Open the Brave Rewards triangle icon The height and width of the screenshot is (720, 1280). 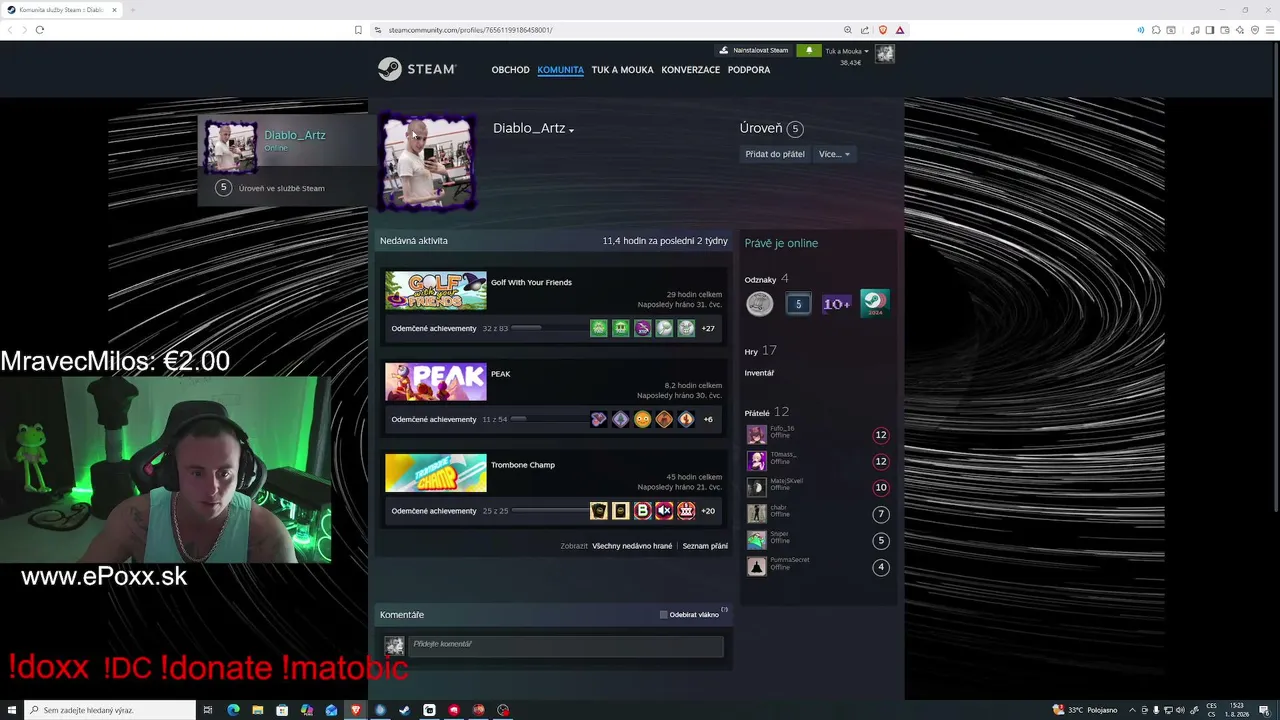click(x=900, y=30)
